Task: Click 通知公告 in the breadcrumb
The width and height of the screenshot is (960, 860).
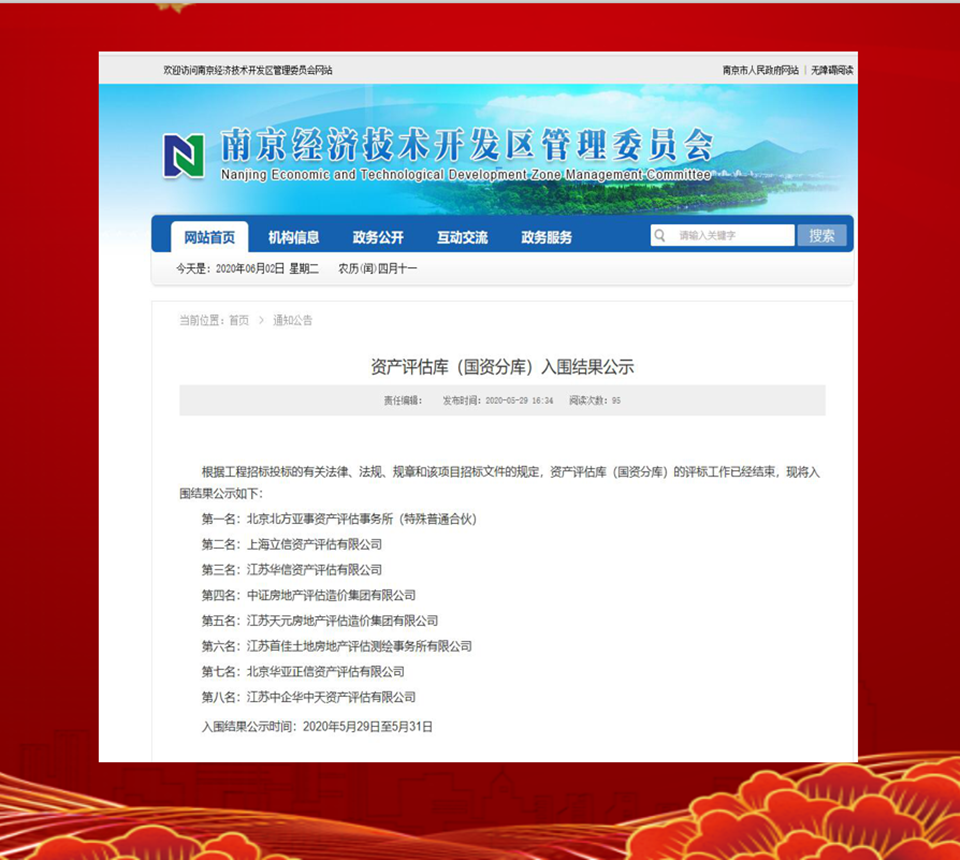Action: tap(292, 320)
